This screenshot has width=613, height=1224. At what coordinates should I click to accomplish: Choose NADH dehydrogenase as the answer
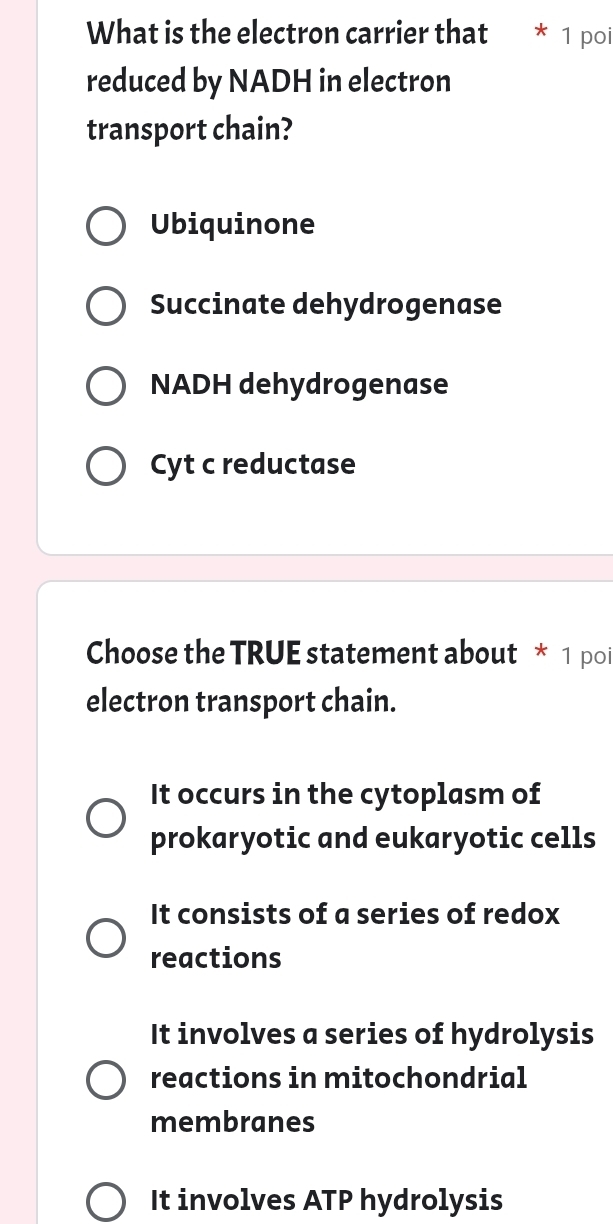[x=106, y=385]
